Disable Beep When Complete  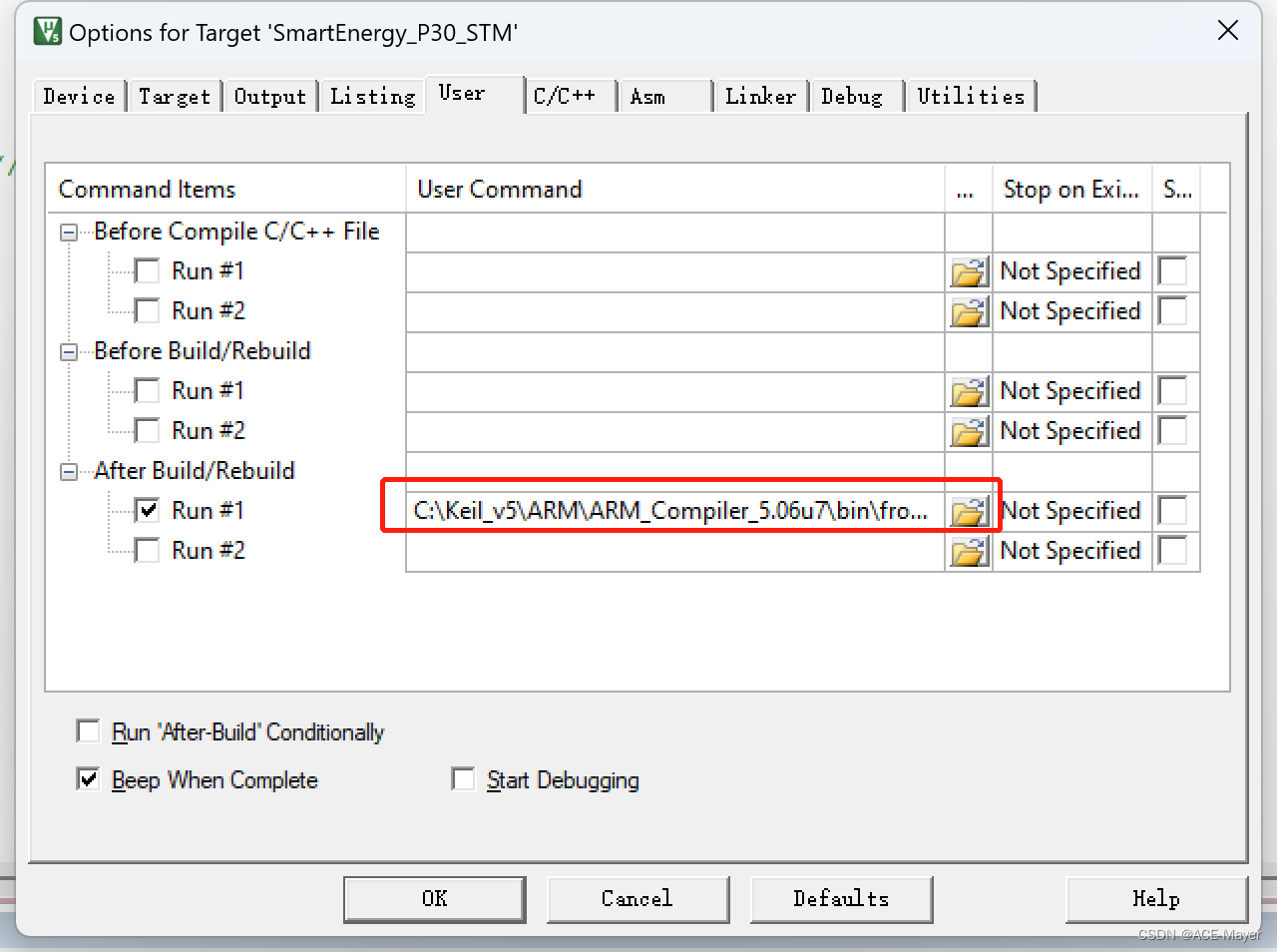(x=88, y=779)
